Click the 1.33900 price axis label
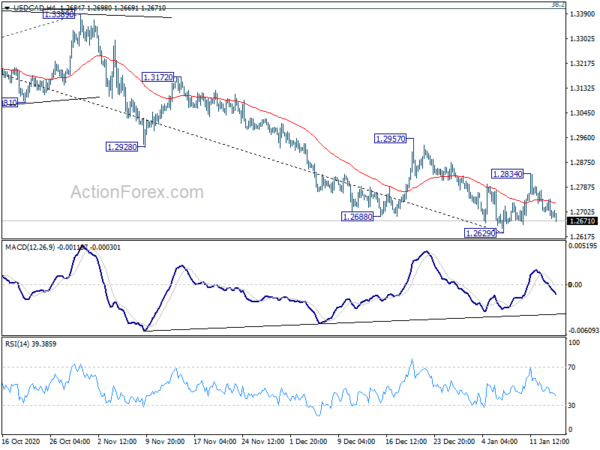The height and width of the screenshot is (450, 600). pyautogui.click(x=582, y=14)
